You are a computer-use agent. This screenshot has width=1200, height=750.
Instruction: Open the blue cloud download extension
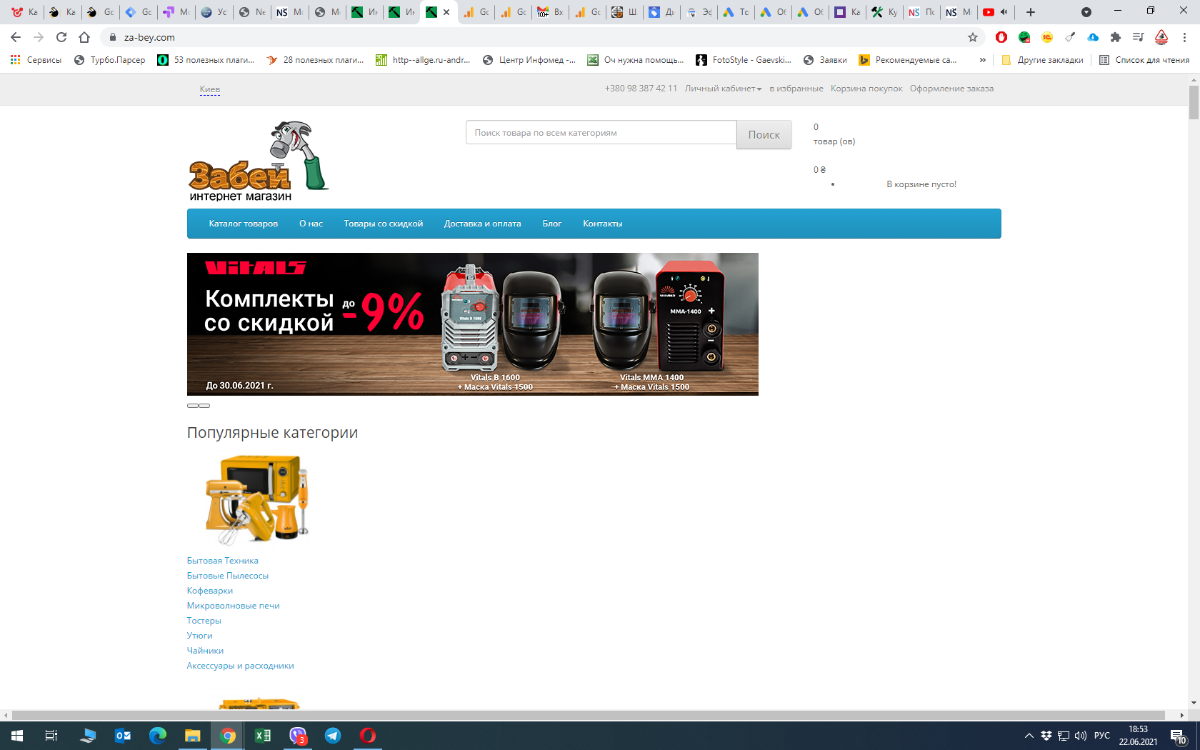click(x=1093, y=37)
